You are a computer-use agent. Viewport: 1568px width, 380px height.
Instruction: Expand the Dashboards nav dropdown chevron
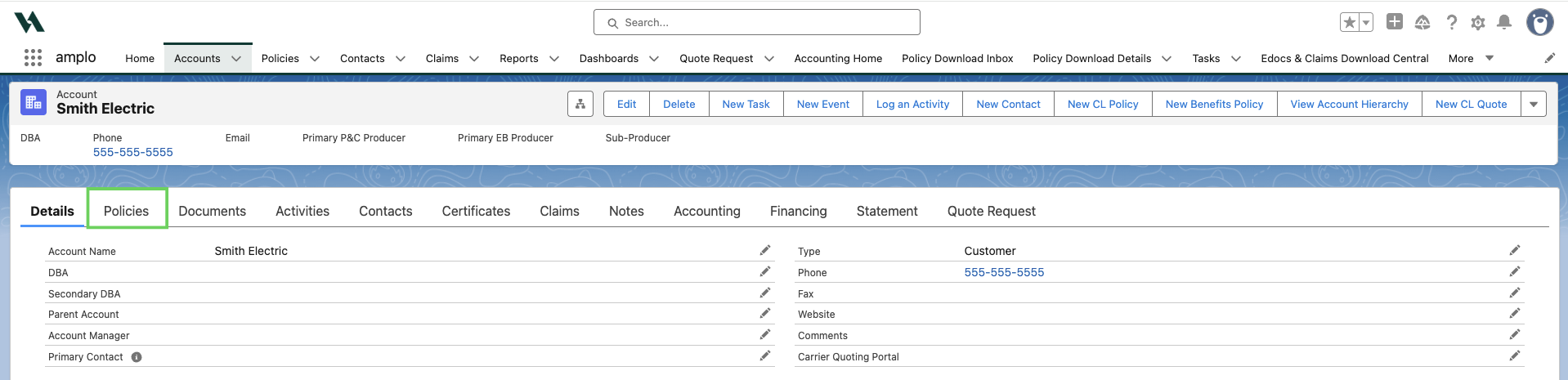pos(654,59)
